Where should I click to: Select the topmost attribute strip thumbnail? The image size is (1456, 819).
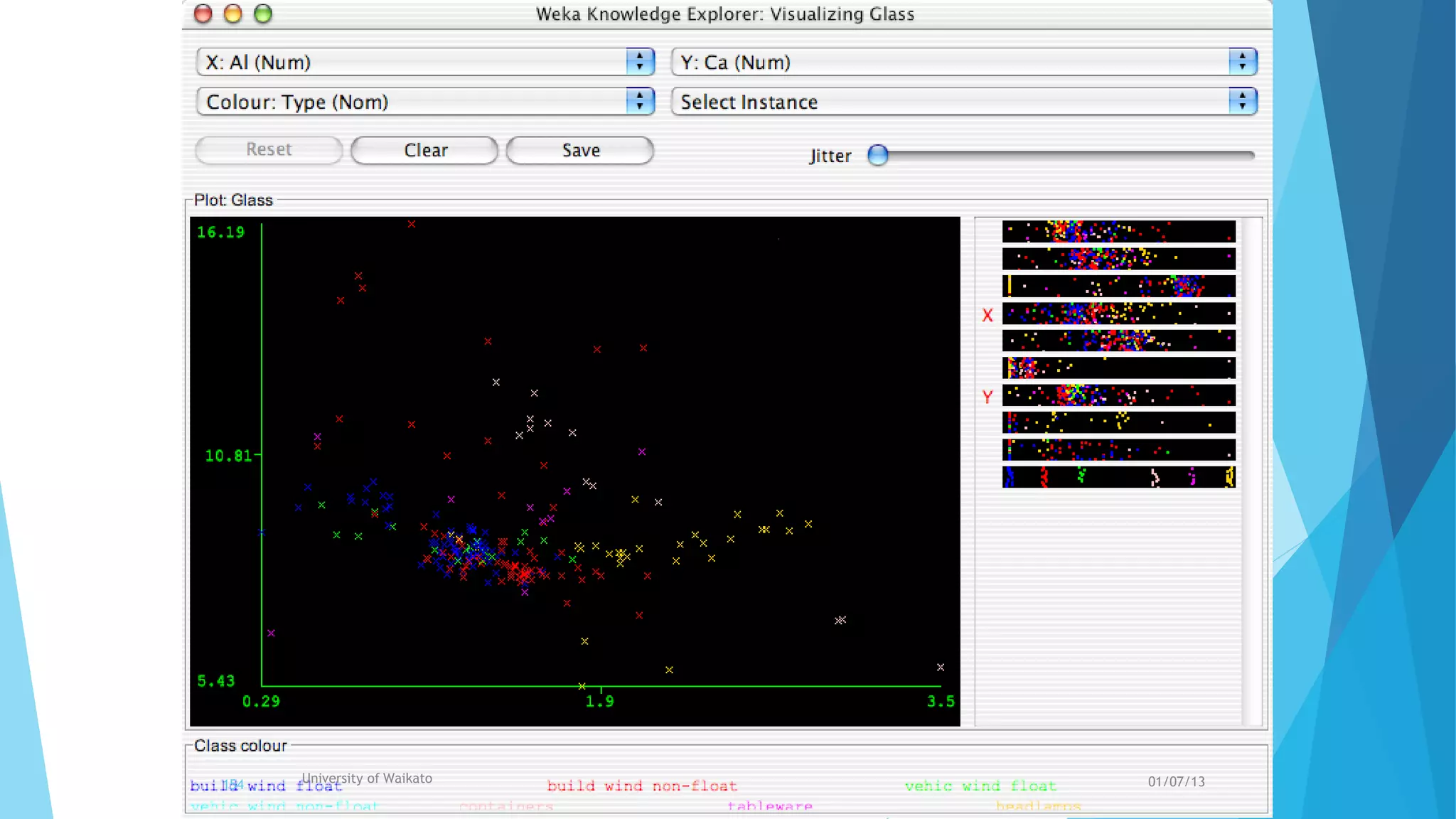tap(1118, 231)
